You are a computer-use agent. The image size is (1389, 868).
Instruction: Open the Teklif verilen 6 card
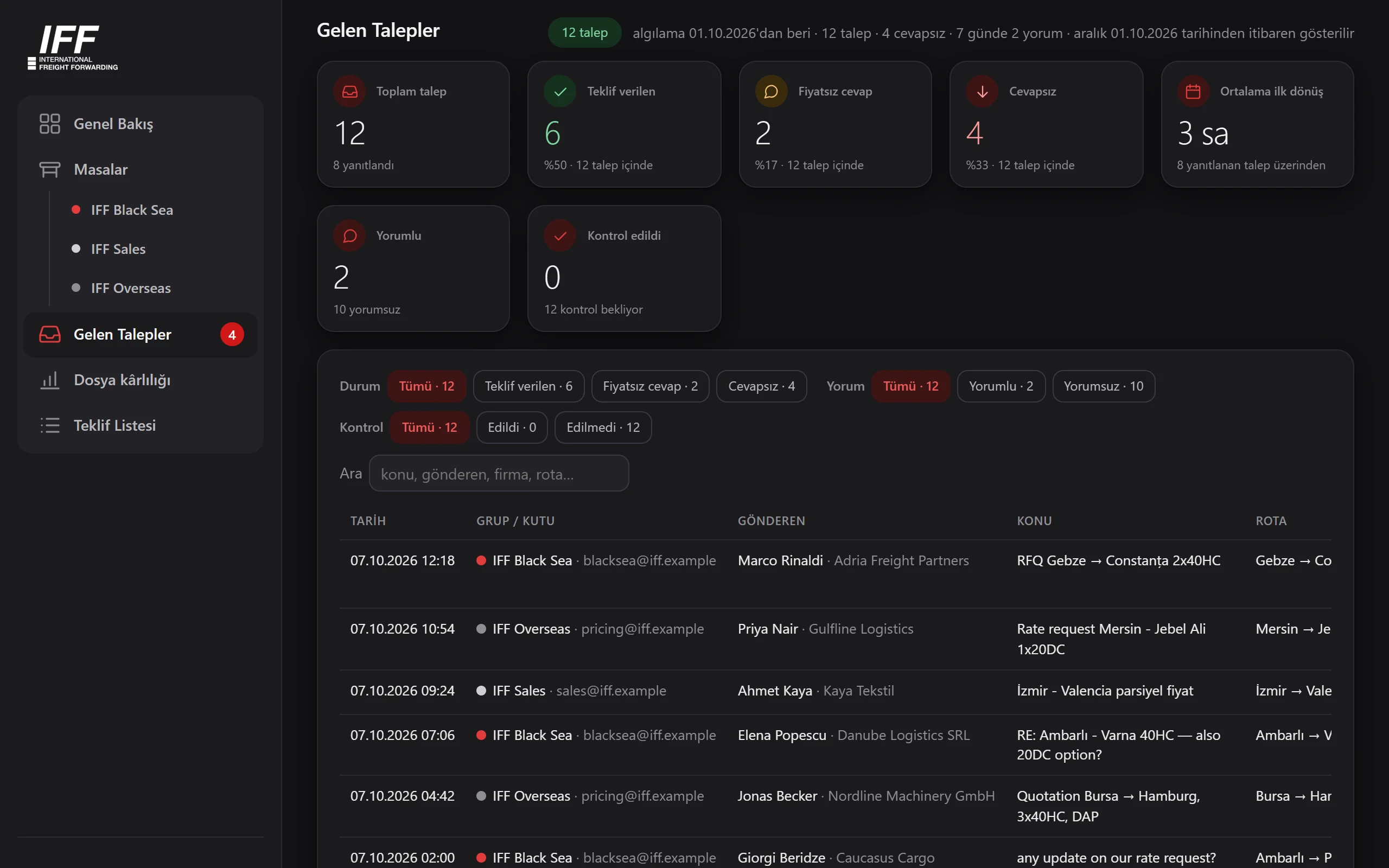coord(624,124)
